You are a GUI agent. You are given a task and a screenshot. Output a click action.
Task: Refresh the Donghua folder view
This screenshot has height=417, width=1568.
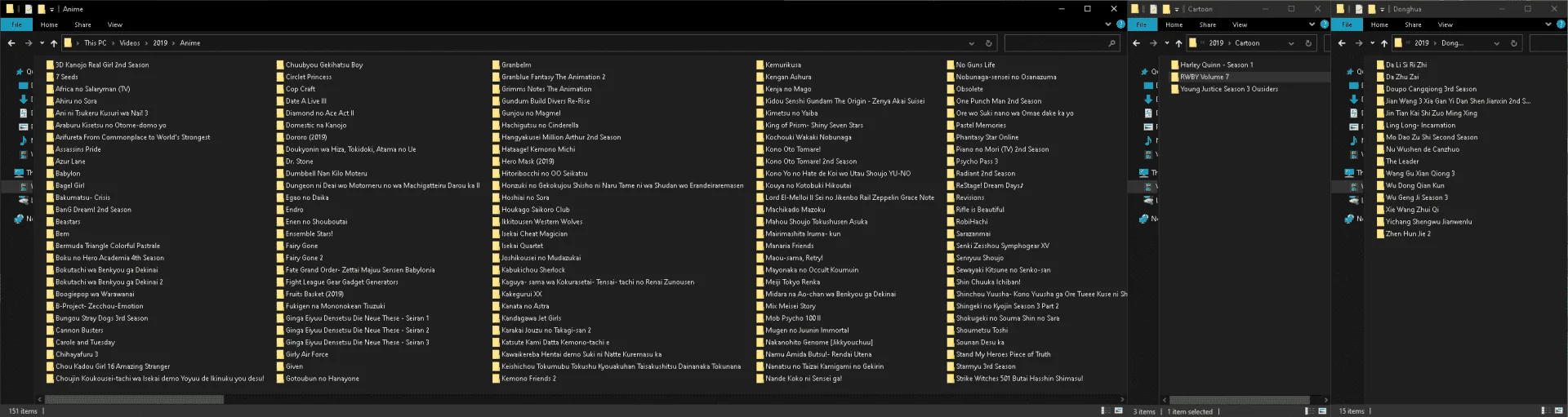pos(1513,43)
